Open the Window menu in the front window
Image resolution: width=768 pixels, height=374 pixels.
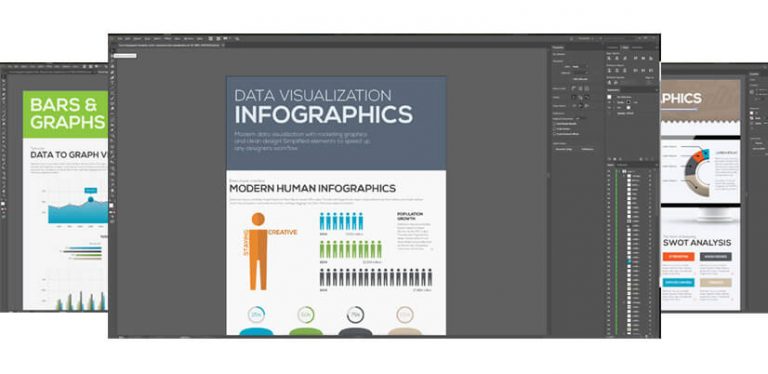189,39
